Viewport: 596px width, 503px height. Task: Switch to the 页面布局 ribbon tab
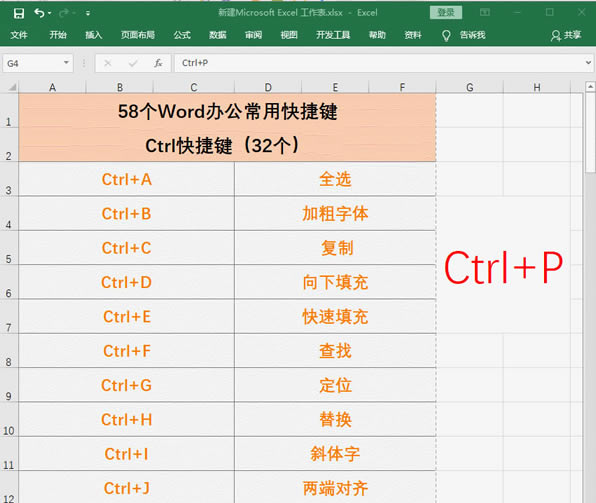[x=138, y=35]
